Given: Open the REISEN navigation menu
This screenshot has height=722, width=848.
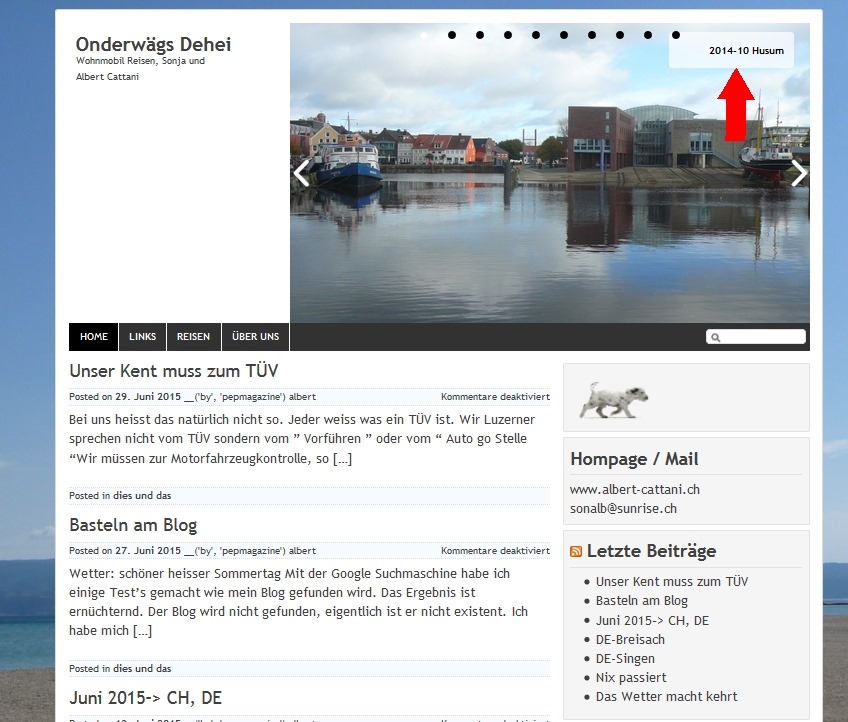Looking at the screenshot, I should click(x=193, y=337).
